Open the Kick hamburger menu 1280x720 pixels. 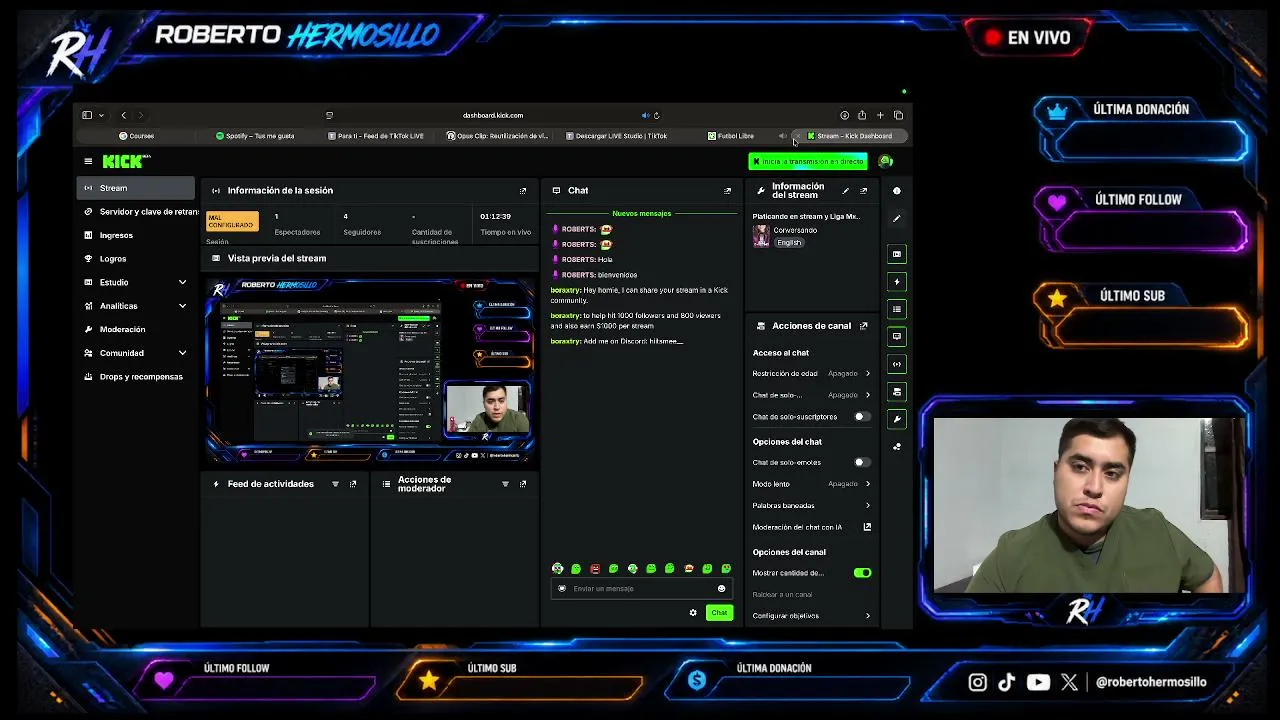(88, 161)
